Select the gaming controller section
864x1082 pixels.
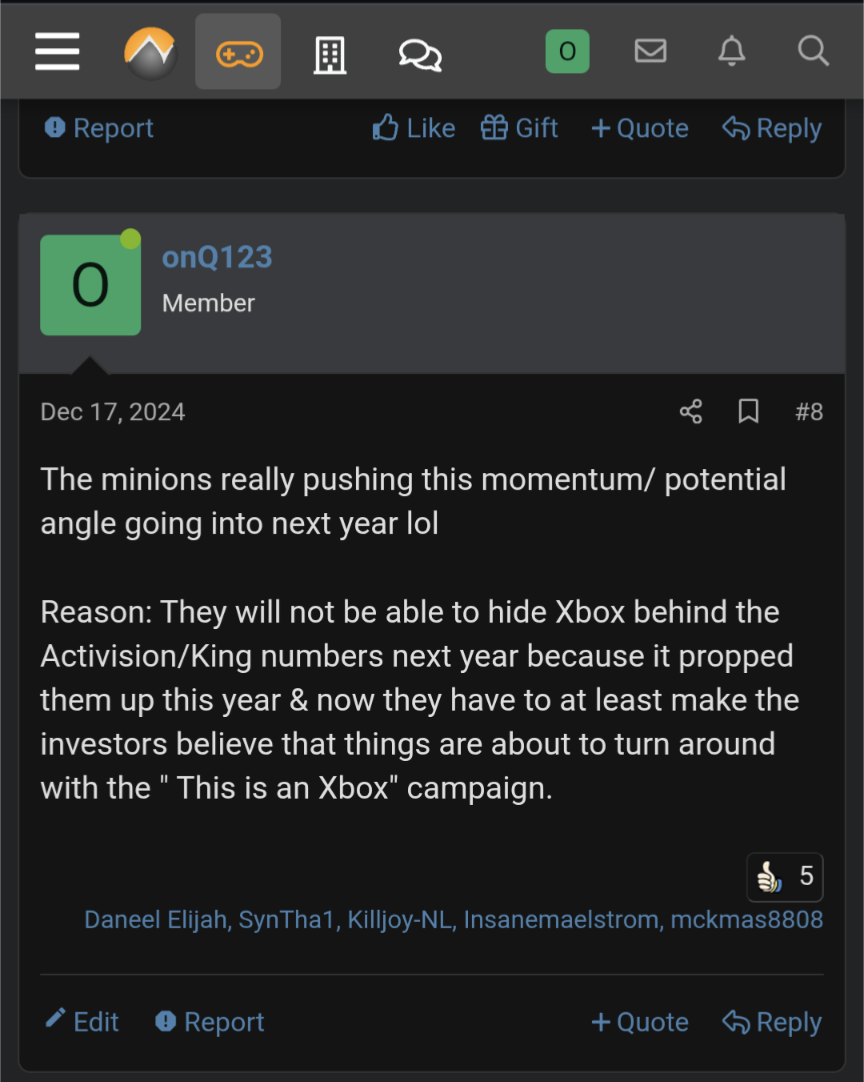237,52
